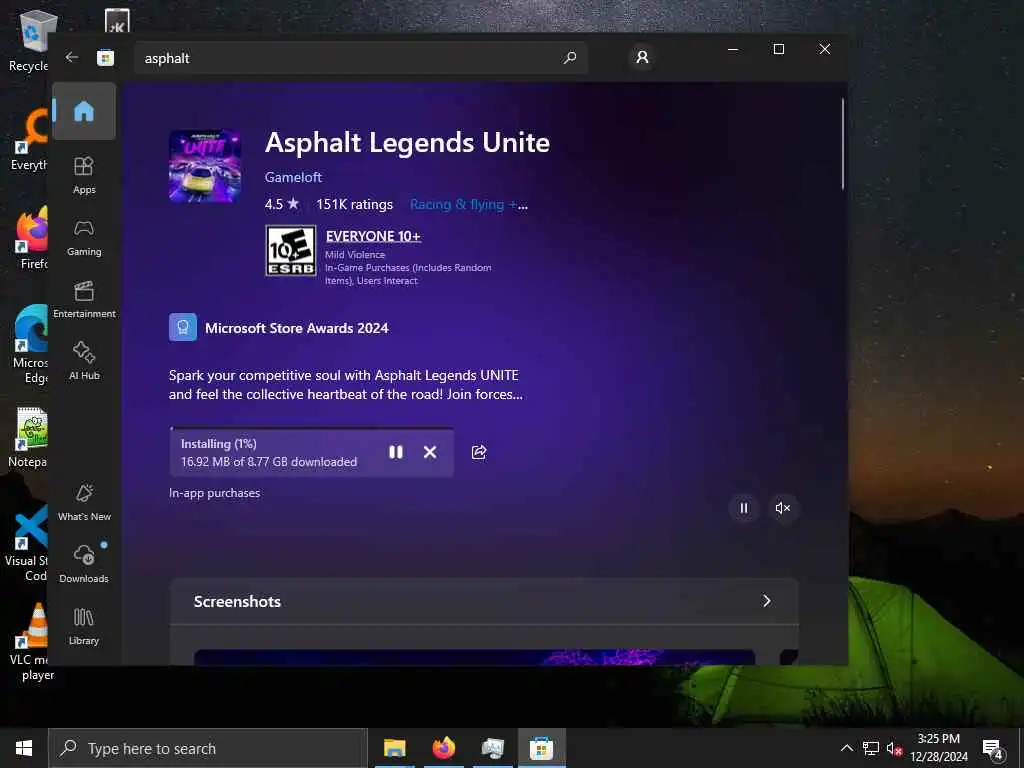Open the Gaming sidebar section
This screenshot has width=1024, height=768.
click(x=84, y=237)
